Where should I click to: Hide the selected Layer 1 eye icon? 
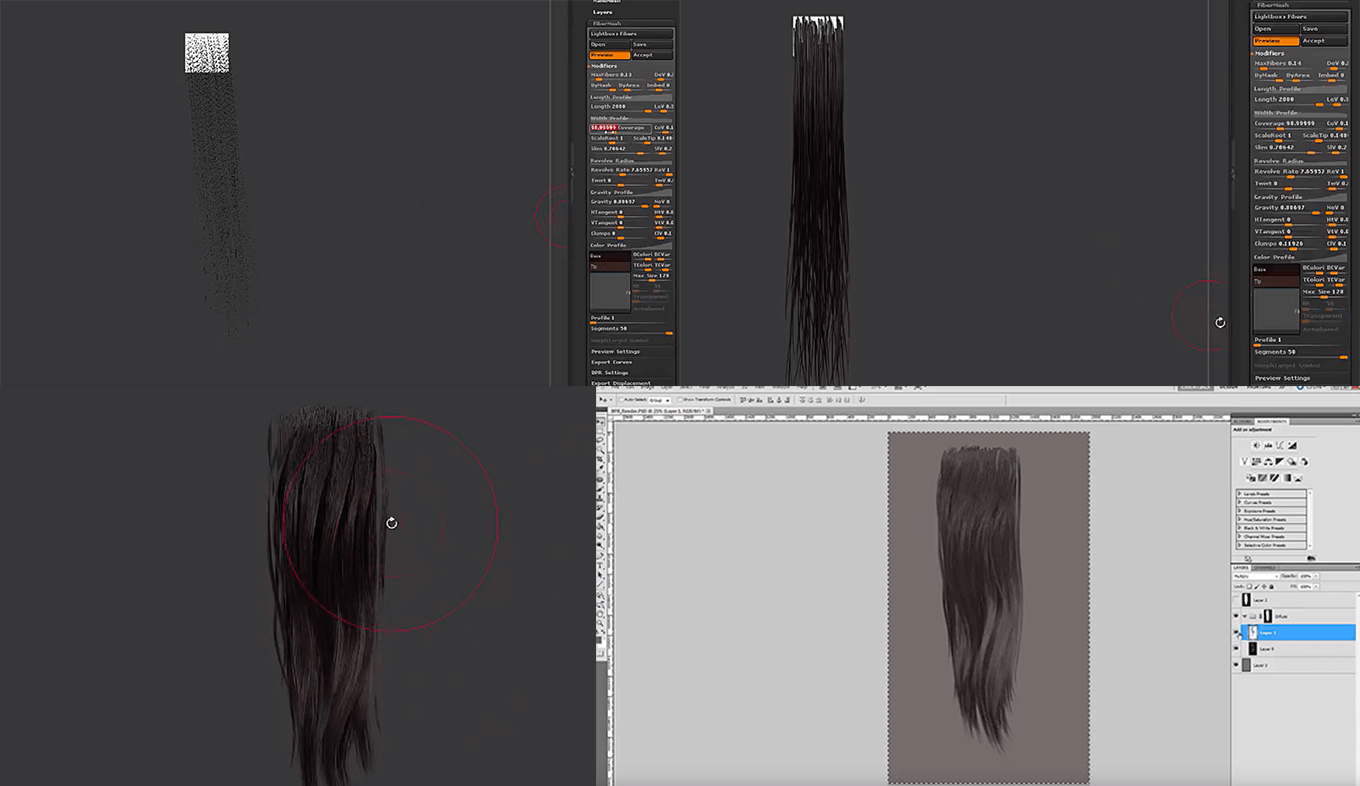(1236, 633)
